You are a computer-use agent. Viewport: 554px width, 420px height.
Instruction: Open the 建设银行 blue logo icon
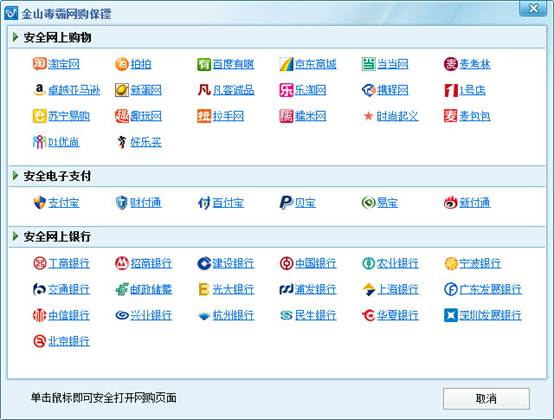coord(204,263)
